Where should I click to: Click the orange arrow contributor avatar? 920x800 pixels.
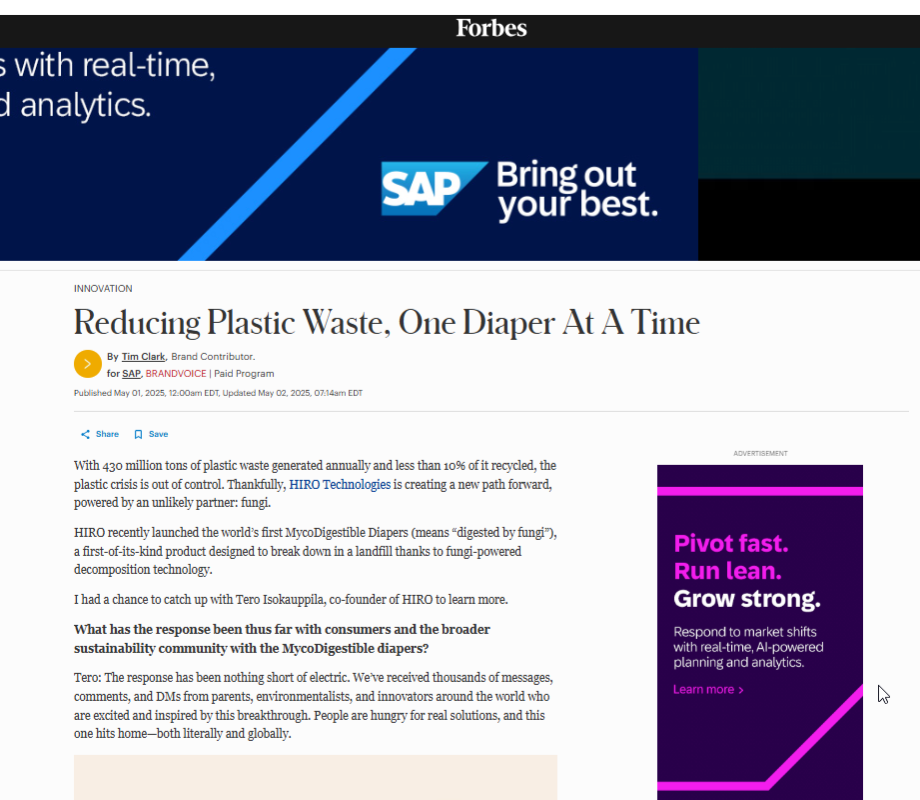[x=88, y=363]
